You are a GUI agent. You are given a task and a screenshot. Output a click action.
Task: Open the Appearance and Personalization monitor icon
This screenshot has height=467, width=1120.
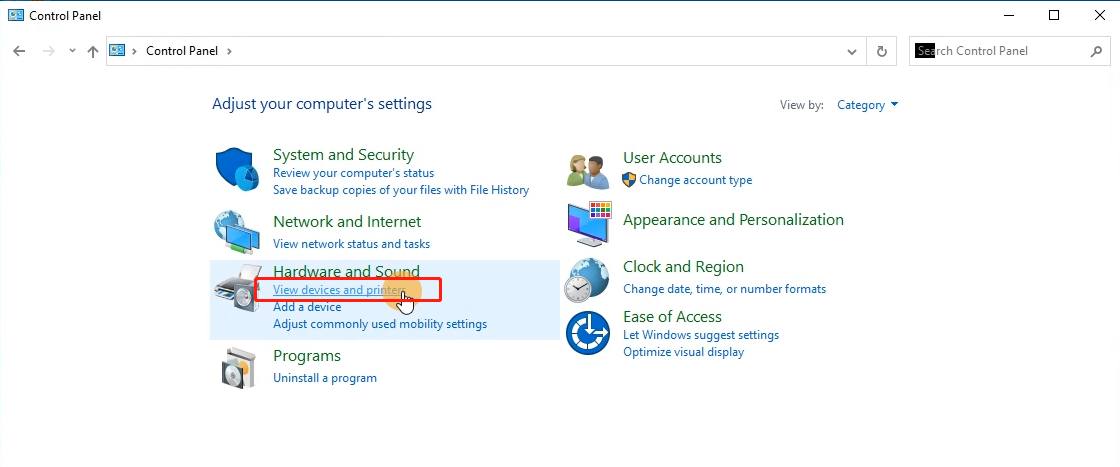[x=589, y=224]
